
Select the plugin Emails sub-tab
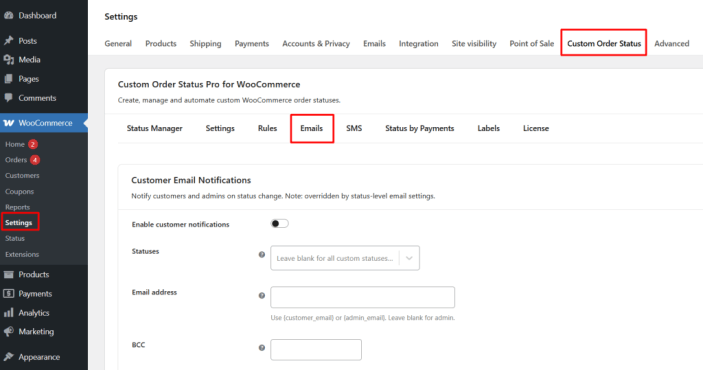[x=312, y=128]
